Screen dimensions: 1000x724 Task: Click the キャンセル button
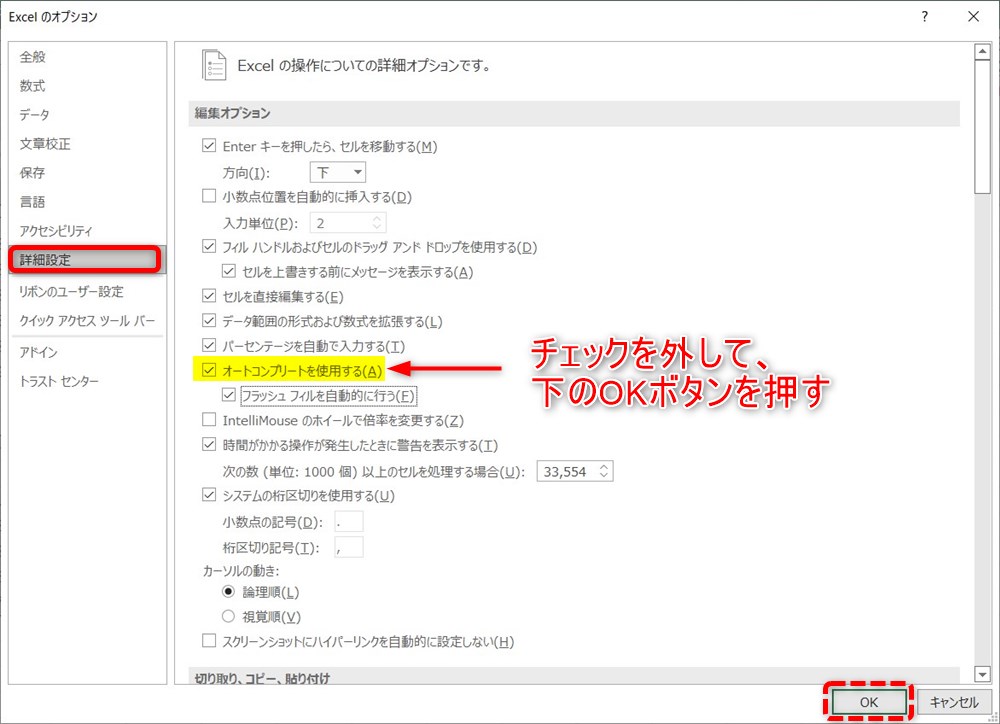pyautogui.click(x=953, y=702)
